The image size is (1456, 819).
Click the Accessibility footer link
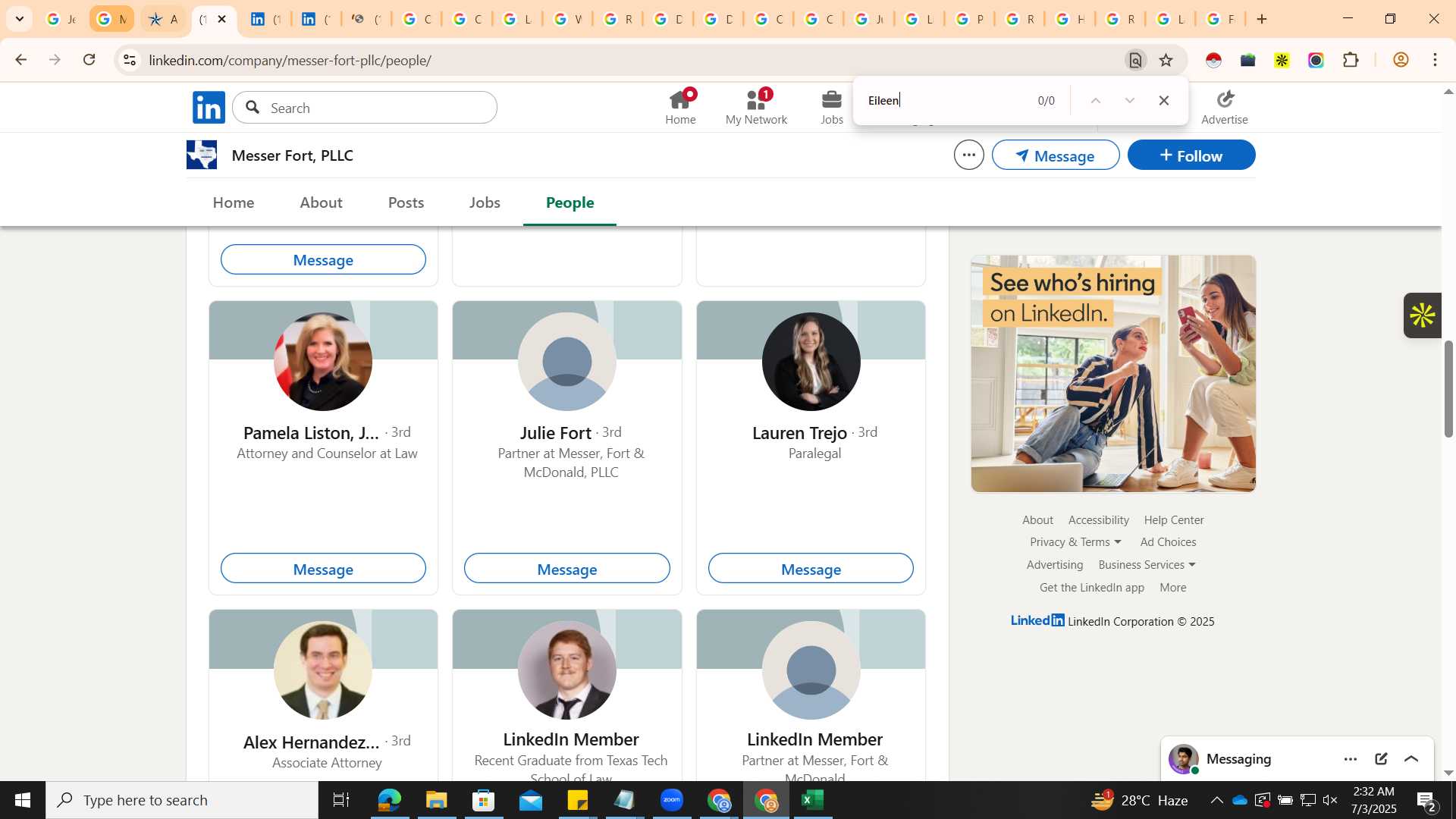pyautogui.click(x=1098, y=520)
